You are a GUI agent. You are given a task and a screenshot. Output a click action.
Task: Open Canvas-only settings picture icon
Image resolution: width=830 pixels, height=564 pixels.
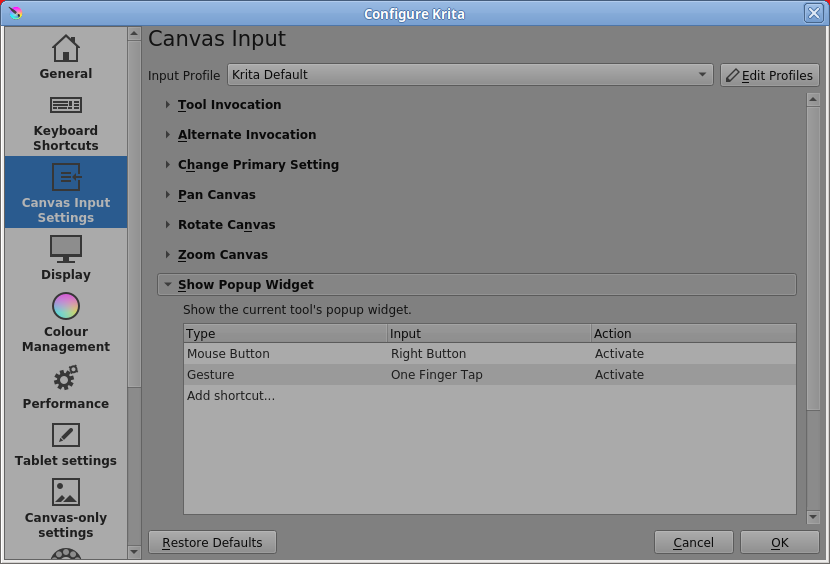tap(66, 492)
